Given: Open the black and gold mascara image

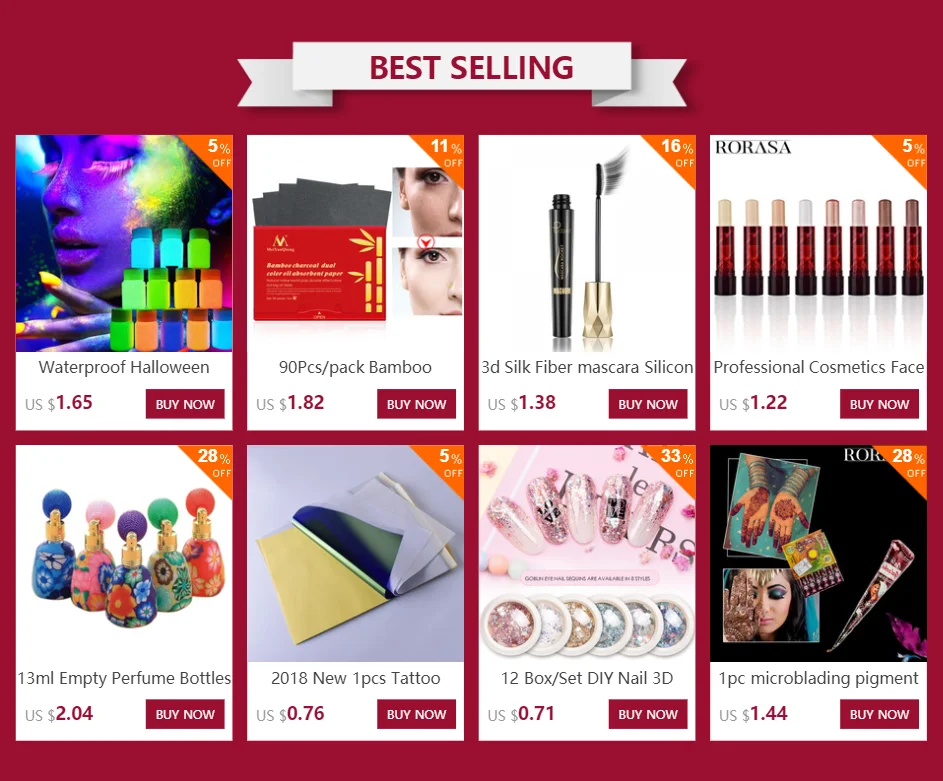Looking at the screenshot, I should coord(587,243).
